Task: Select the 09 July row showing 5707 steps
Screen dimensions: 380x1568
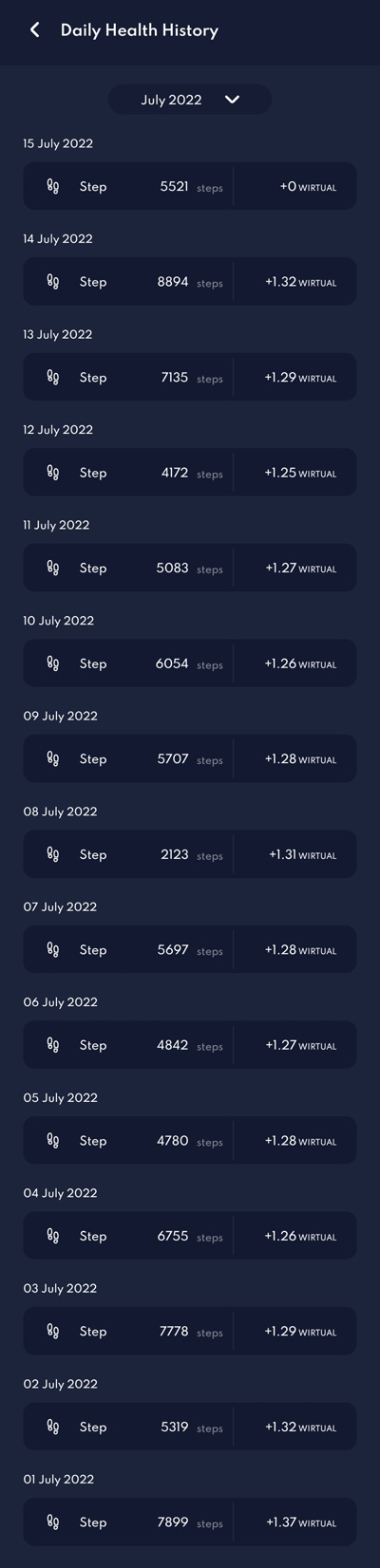Action: coord(190,759)
